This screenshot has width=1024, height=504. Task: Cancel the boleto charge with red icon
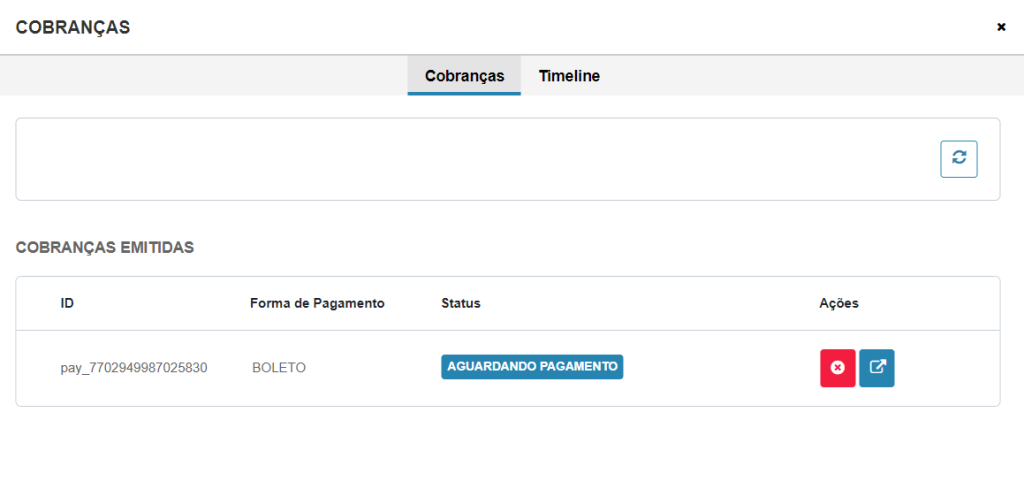point(837,368)
